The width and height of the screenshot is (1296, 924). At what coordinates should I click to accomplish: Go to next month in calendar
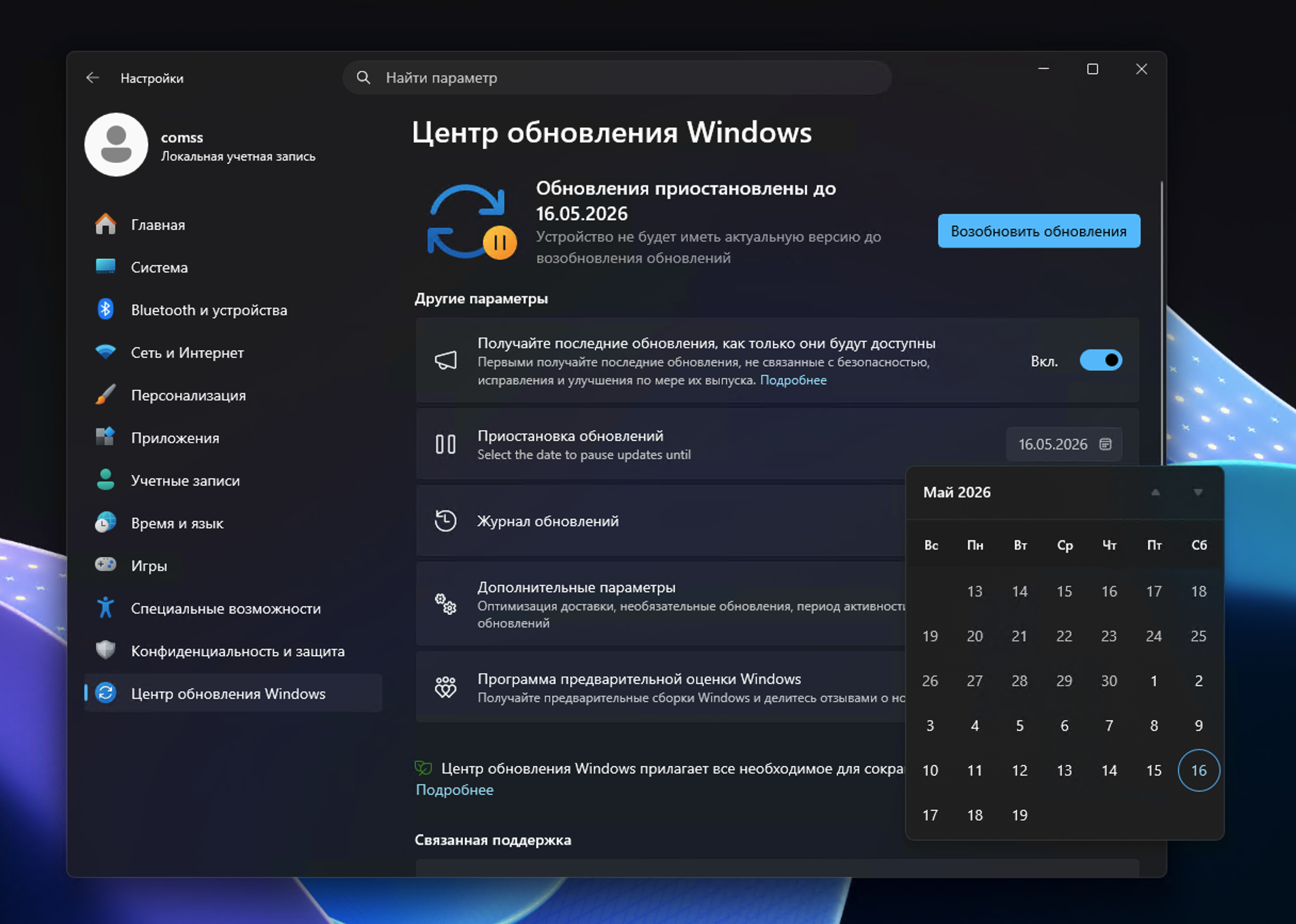[x=1197, y=492]
